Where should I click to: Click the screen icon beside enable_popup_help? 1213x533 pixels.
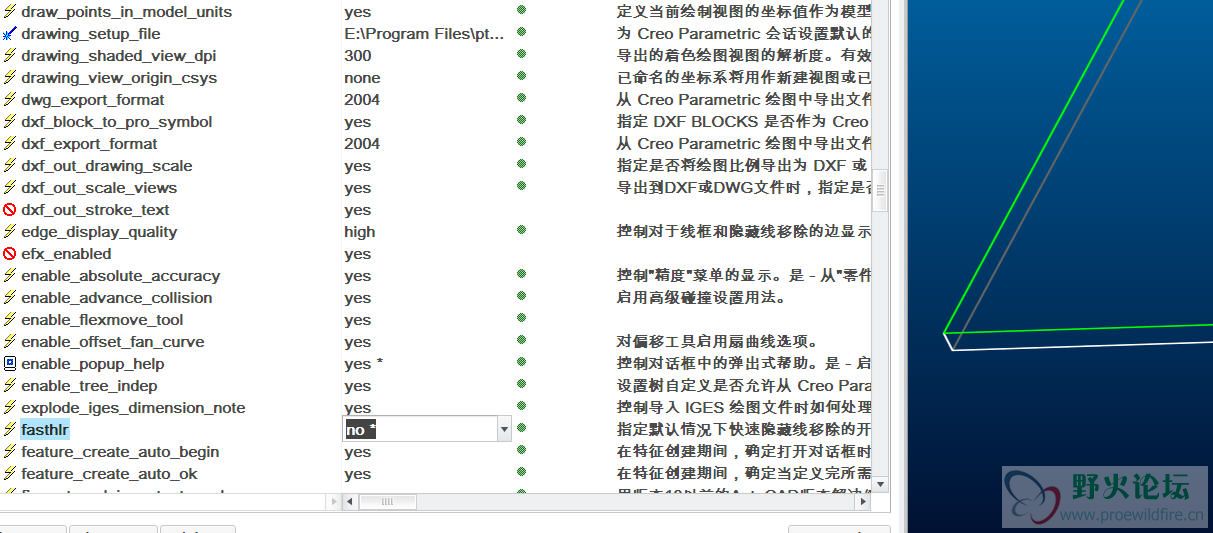point(10,364)
